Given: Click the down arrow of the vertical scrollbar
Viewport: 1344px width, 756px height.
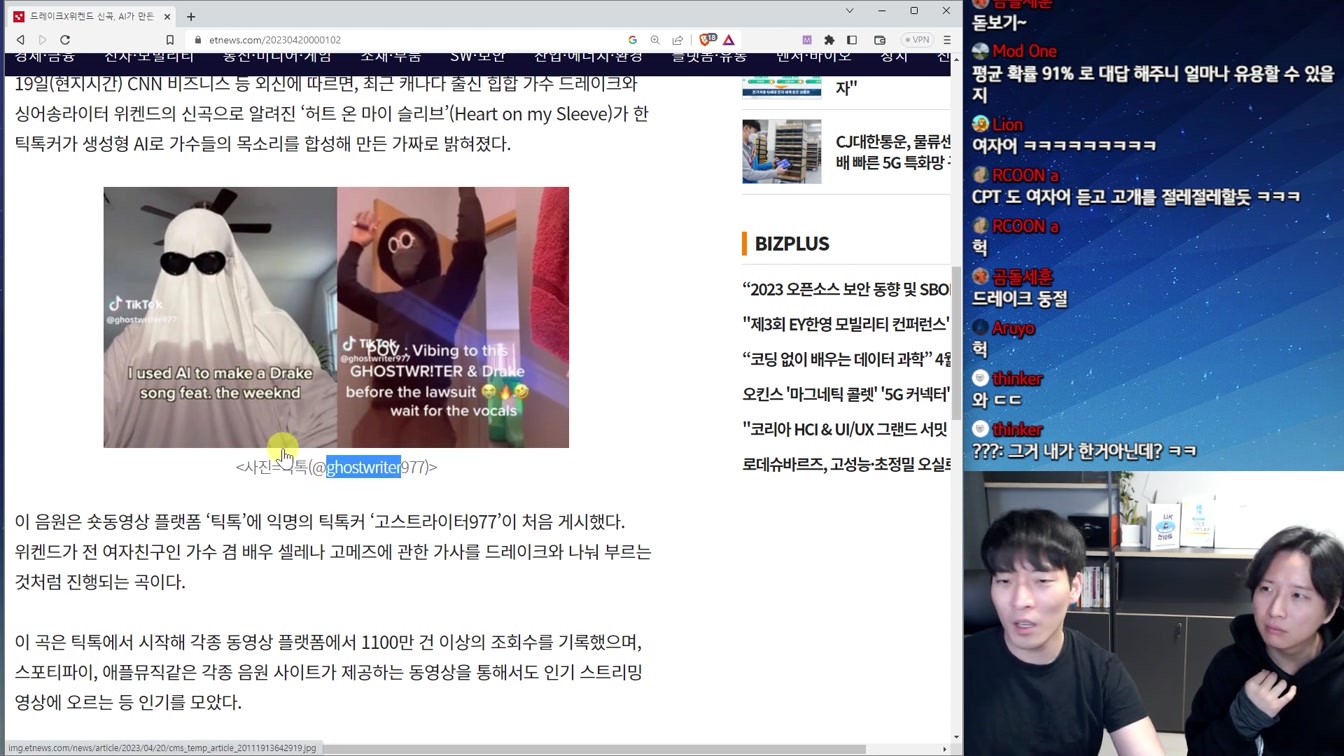Looking at the screenshot, I should (957, 737).
